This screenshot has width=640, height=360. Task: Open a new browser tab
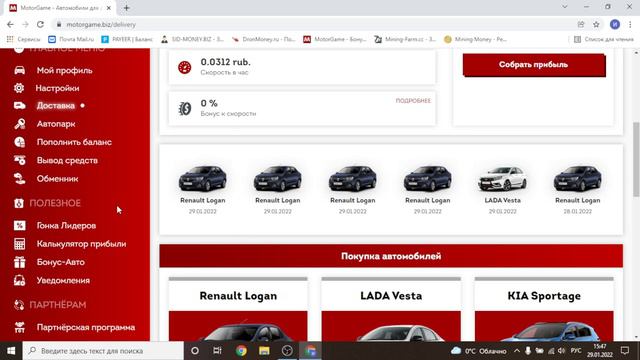[x=126, y=8]
